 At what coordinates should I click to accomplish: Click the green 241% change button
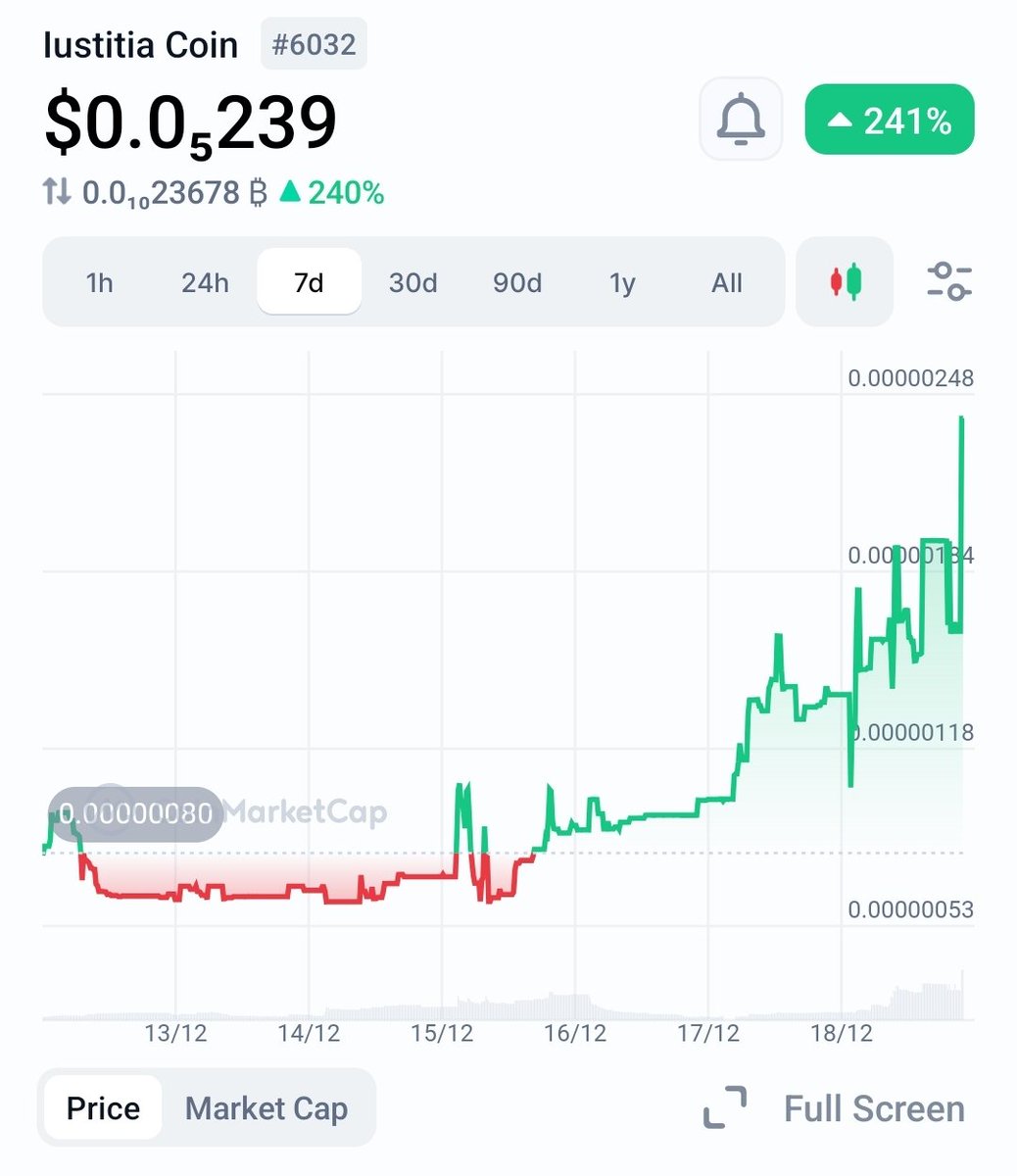[x=888, y=120]
